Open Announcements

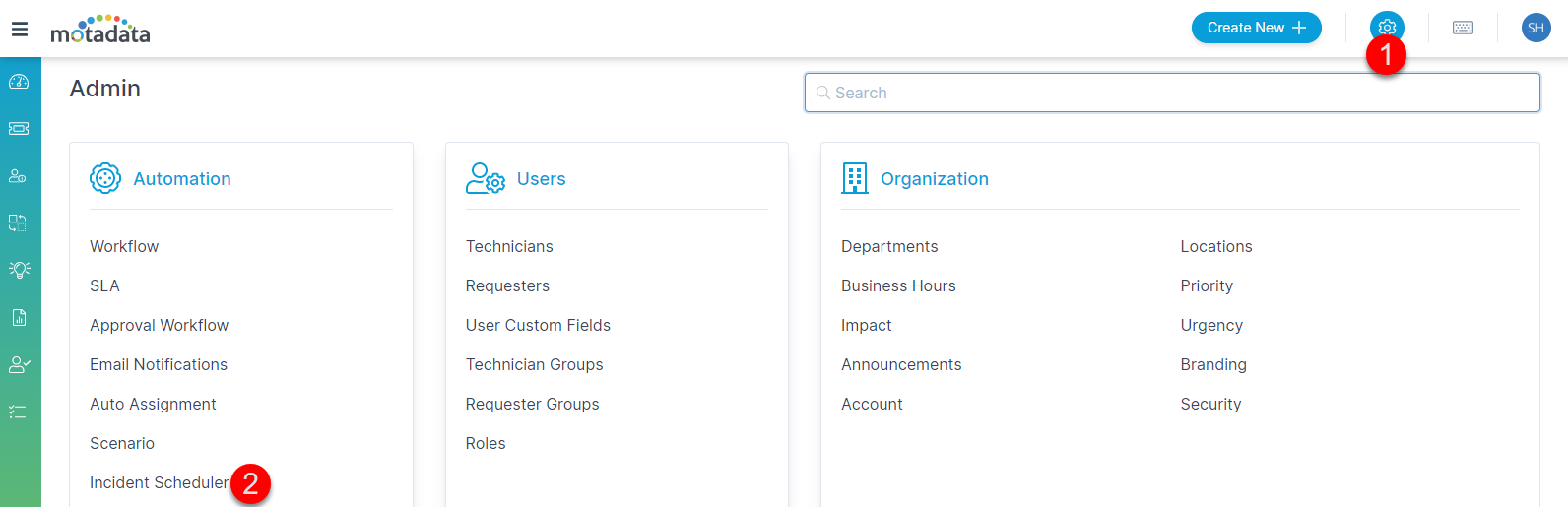pos(901,364)
